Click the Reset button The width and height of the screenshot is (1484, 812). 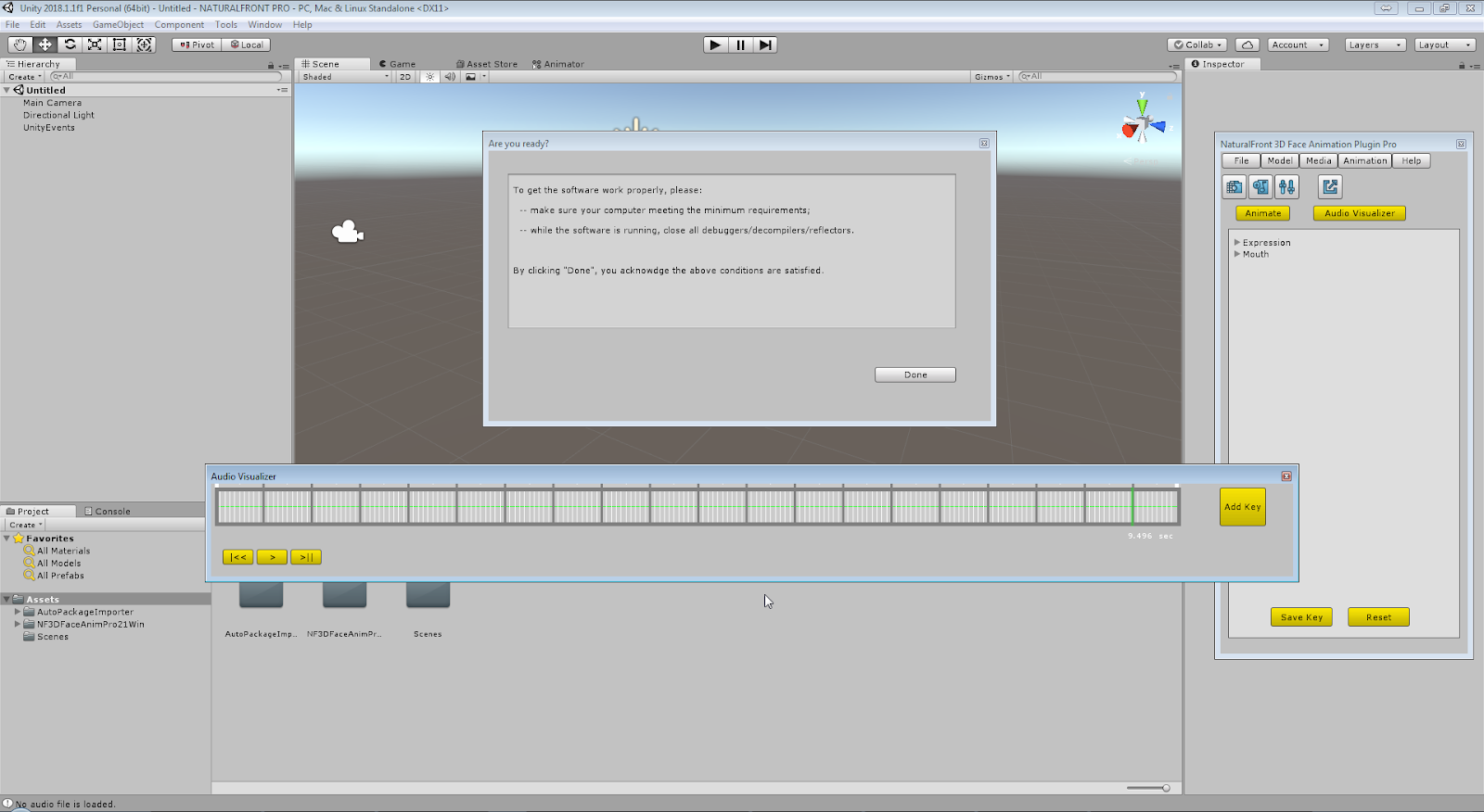coord(1378,617)
